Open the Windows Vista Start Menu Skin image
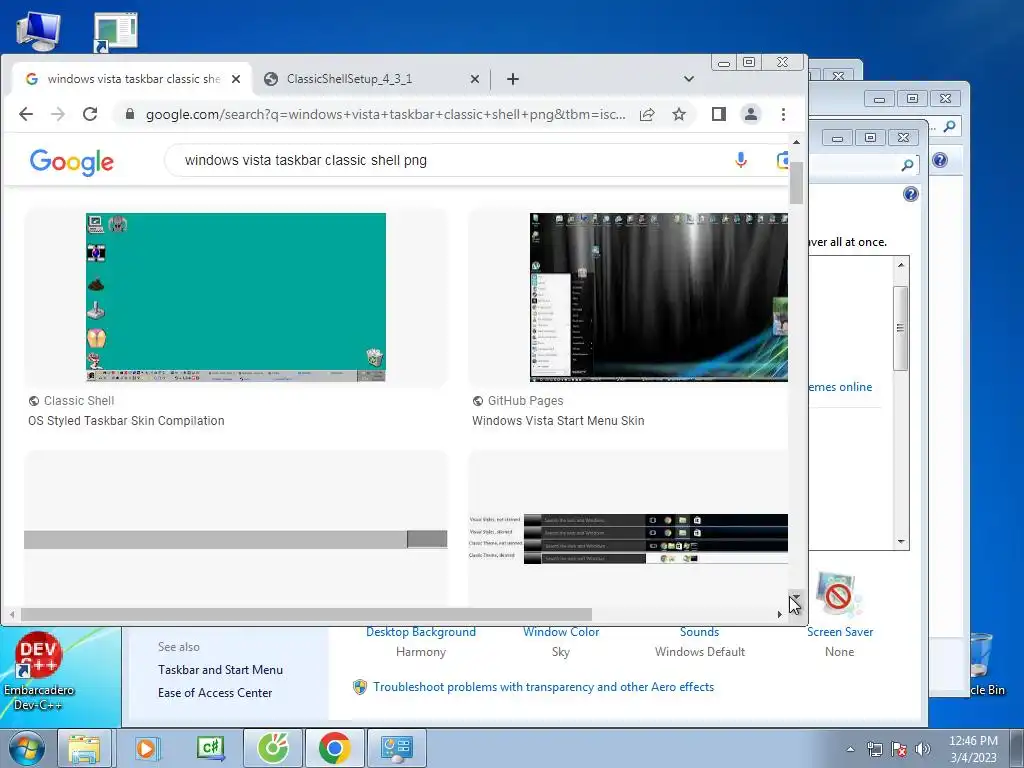1024x768 pixels. point(658,297)
